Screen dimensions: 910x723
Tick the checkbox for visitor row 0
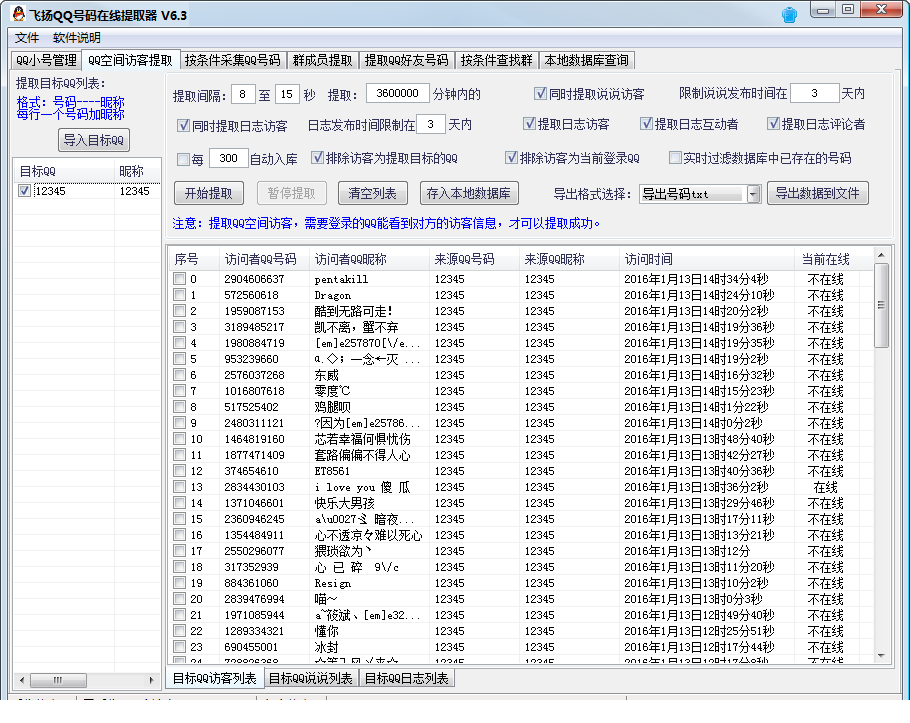[x=179, y=279]
